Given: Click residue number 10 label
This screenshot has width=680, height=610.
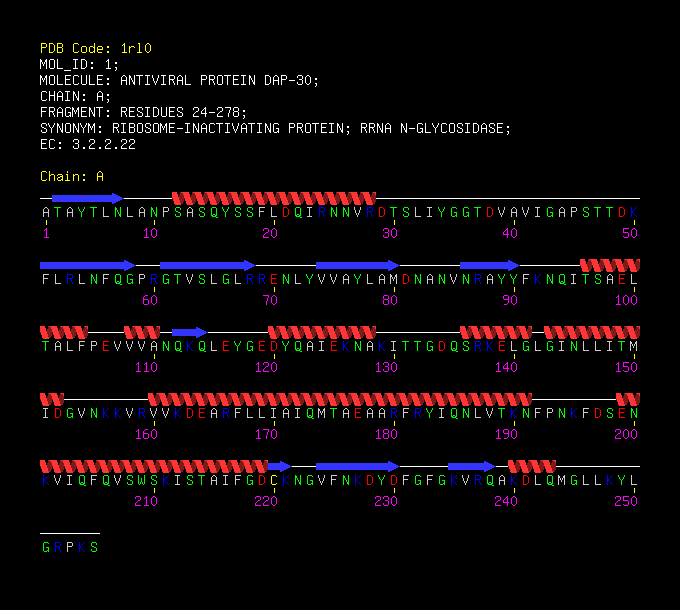Looking at the screenshot, I should pos(150,233).
